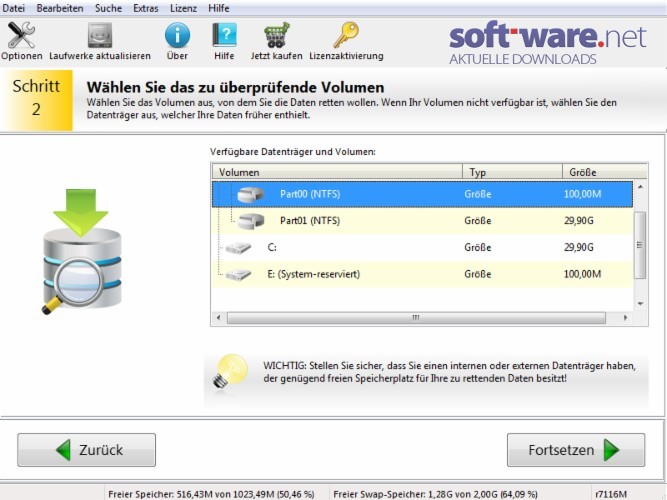This screenshot has height=500, width=667.
Task: Click the volume list scroll down arrow
Action: coord(640,304)
